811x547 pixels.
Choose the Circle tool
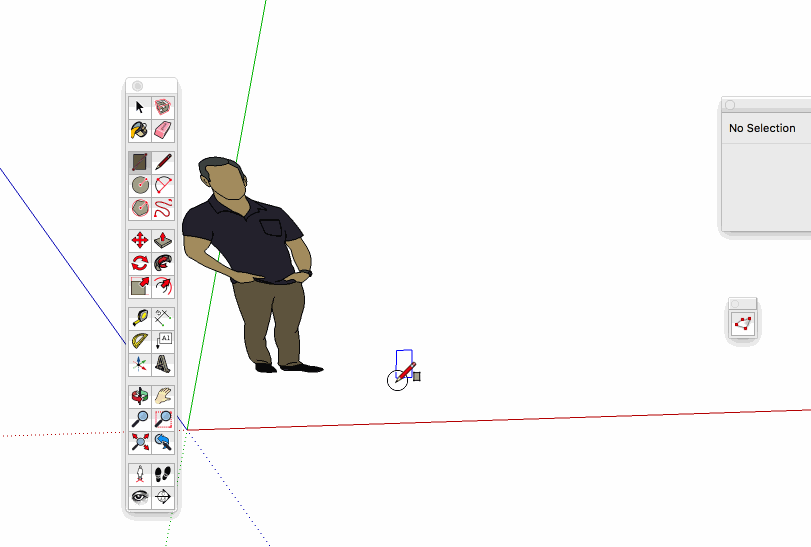point(140,185)
